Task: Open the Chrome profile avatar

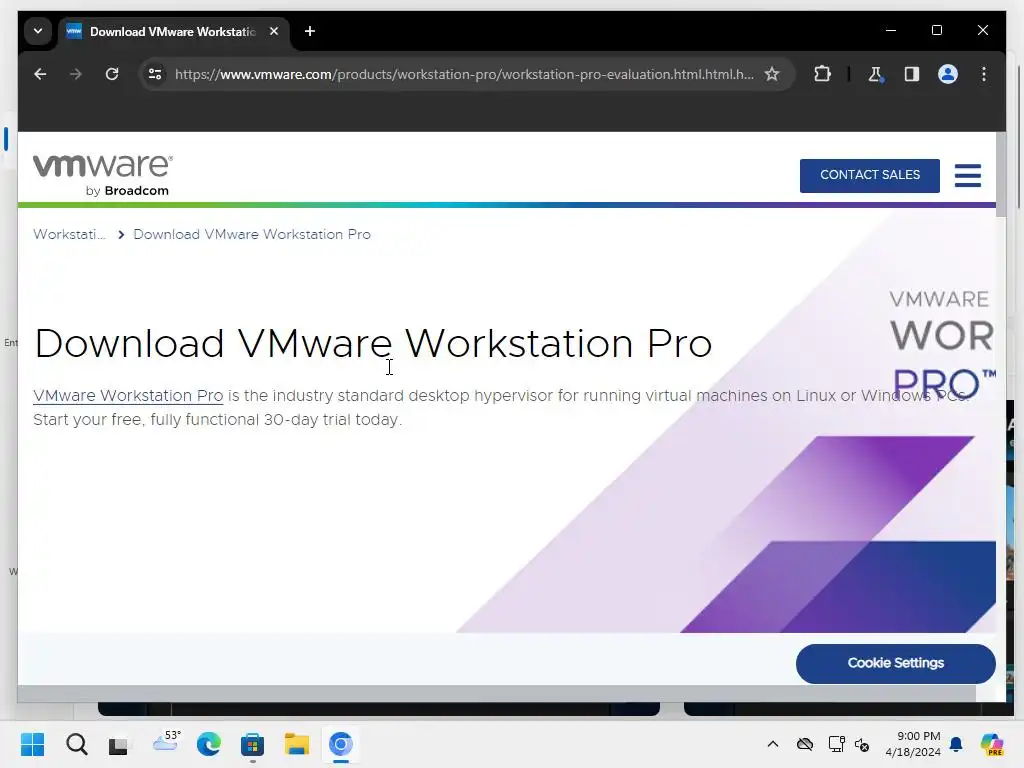Action: (x=948, y=74)
